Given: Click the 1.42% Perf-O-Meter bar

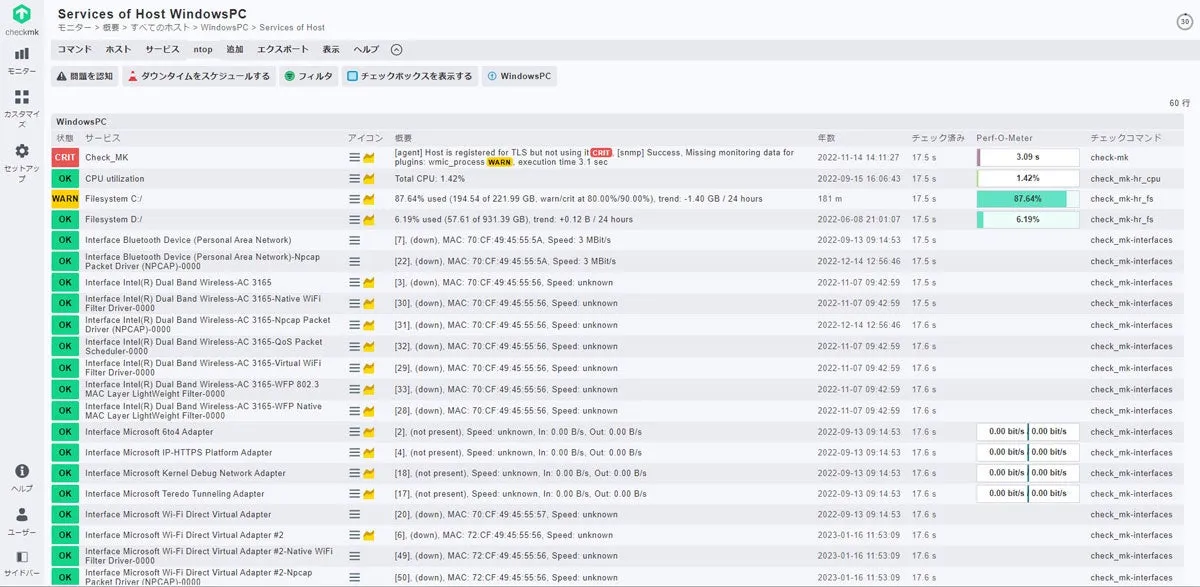Looking at the screenshot, I should 1028,178.
